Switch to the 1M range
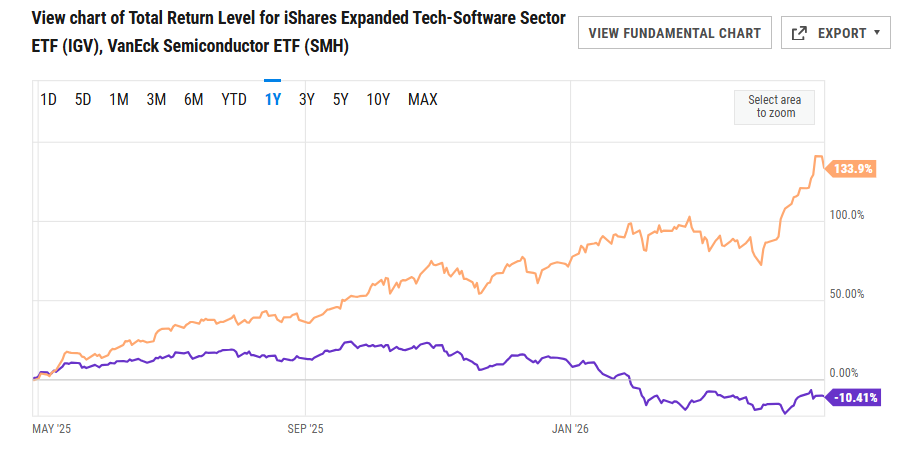 [119, 99]
